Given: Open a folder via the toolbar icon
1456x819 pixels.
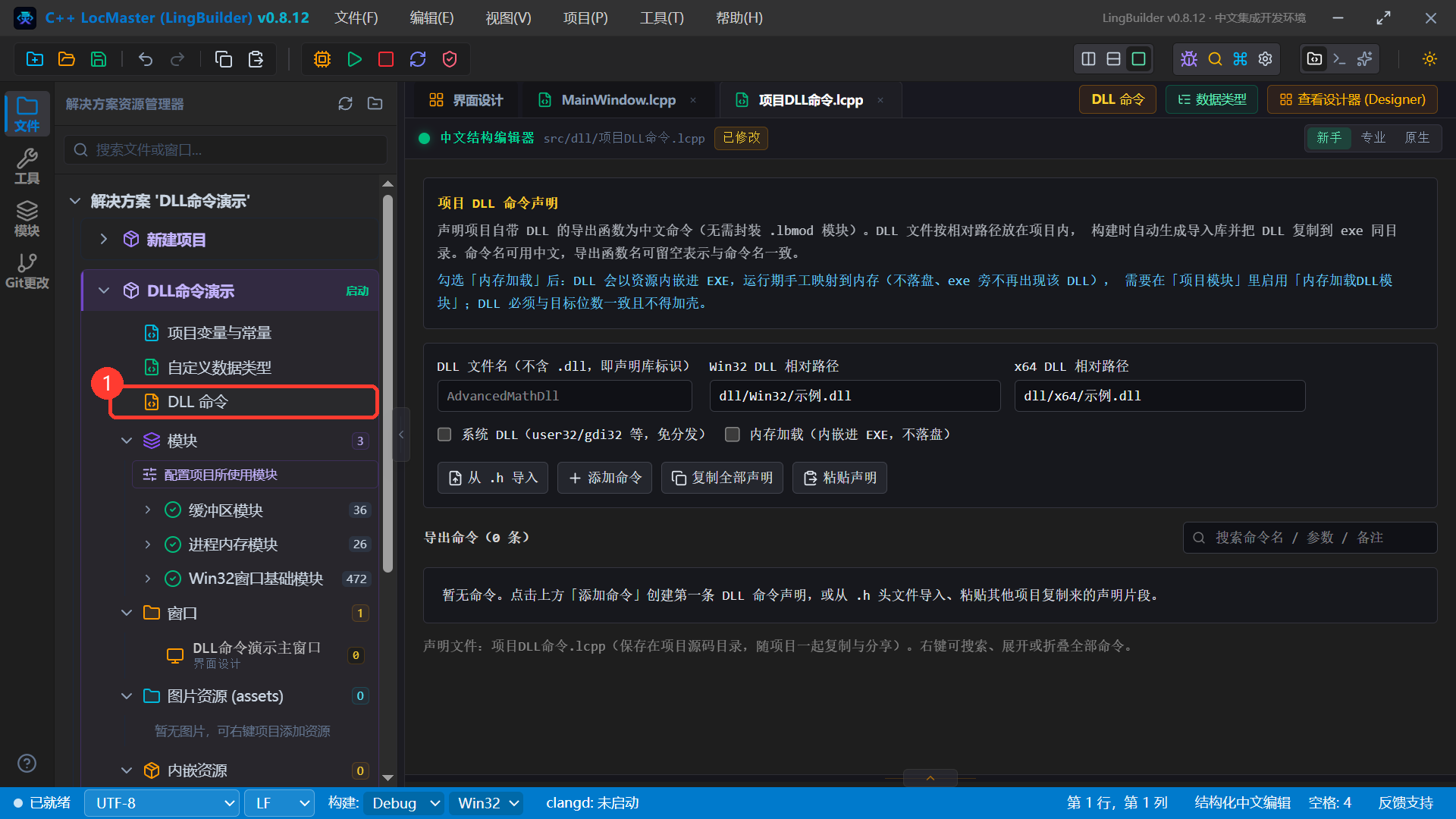Looking at the screenshot, I should click(67, 59).
